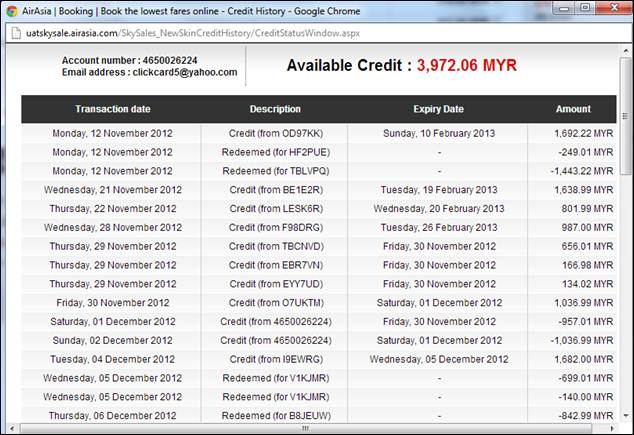Screen dimensions: 634x435
Task: Click the Description column header
Action: click(x=275, y=109)
